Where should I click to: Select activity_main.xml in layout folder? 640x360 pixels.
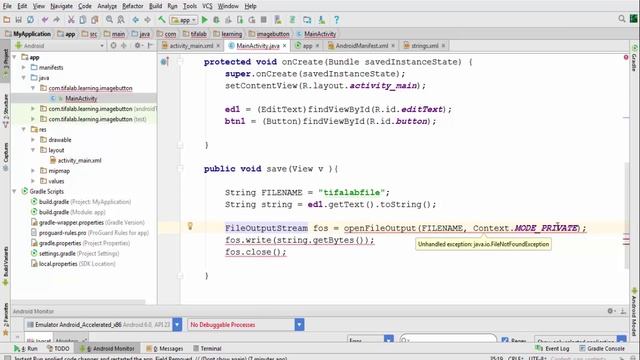pyautogui.click(x=79, y=160)
